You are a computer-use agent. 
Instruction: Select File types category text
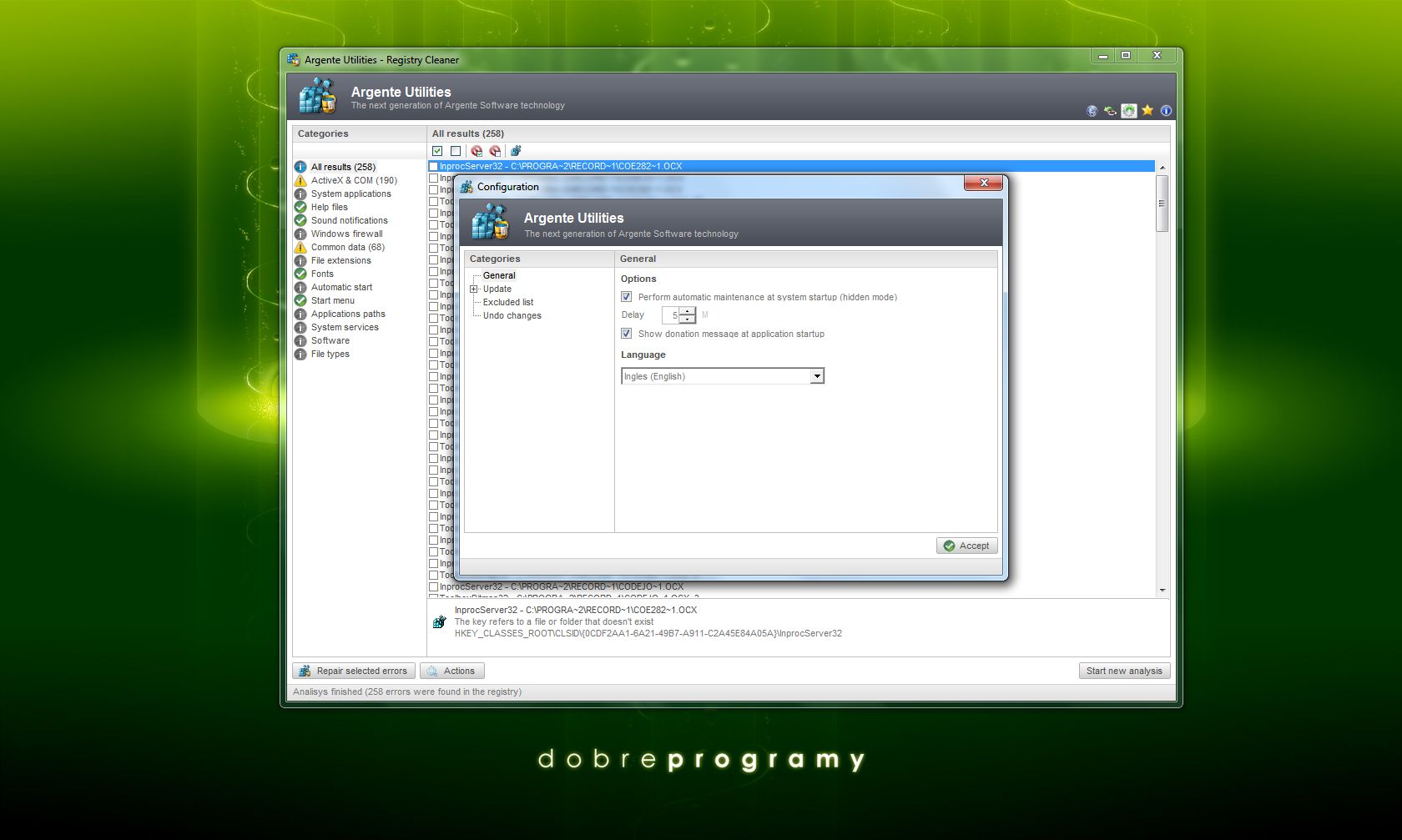(x=330, y=354)
